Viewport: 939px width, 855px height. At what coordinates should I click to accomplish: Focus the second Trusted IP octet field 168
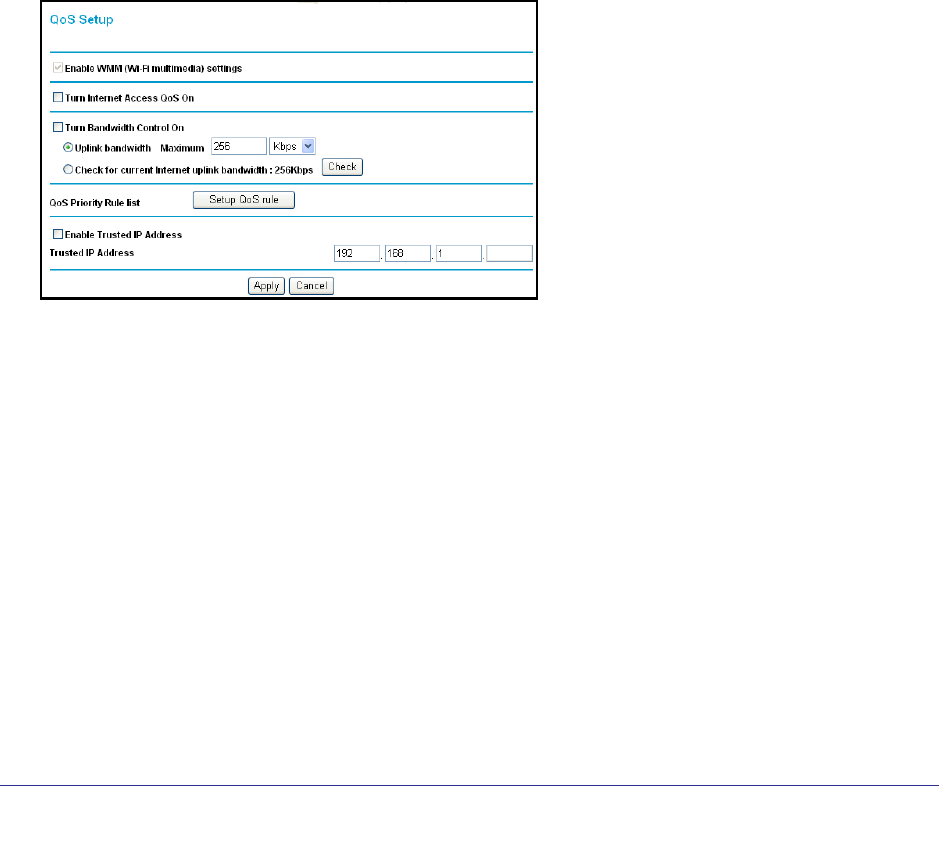[x=408, y=253]
